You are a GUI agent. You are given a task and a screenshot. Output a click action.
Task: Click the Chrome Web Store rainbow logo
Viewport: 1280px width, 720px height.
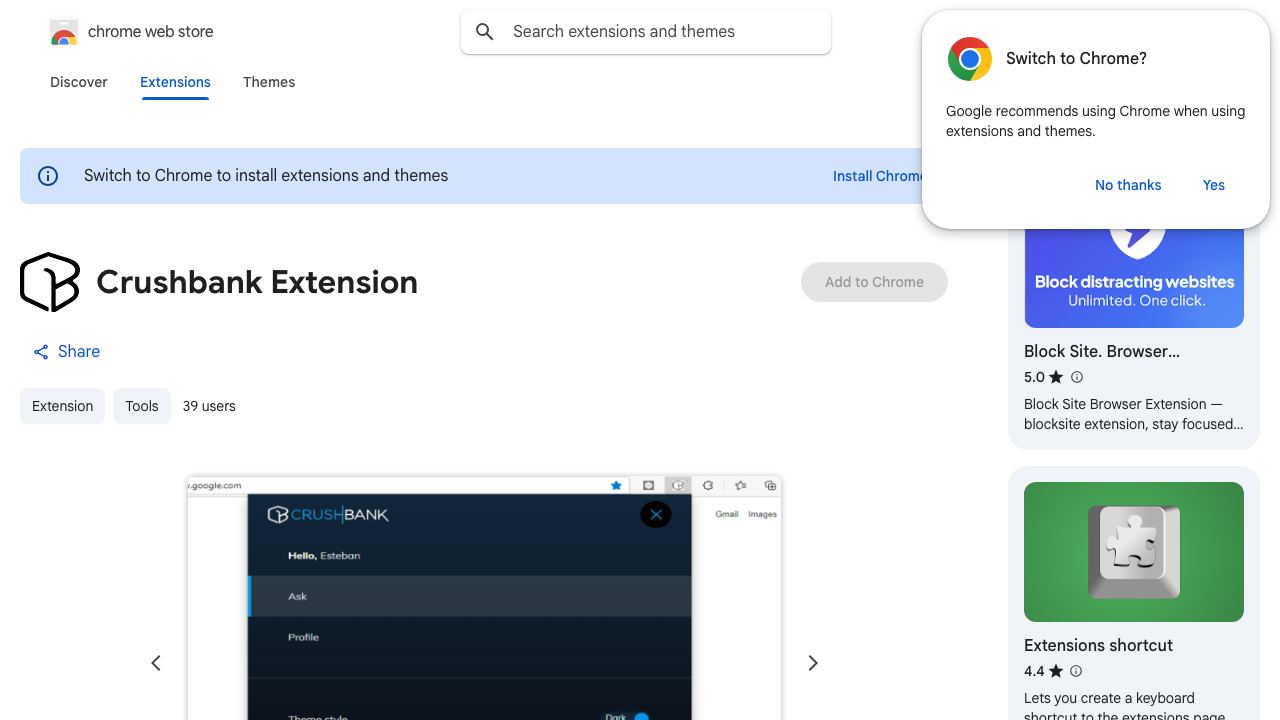pyautogui.click(x=64, y=33)
